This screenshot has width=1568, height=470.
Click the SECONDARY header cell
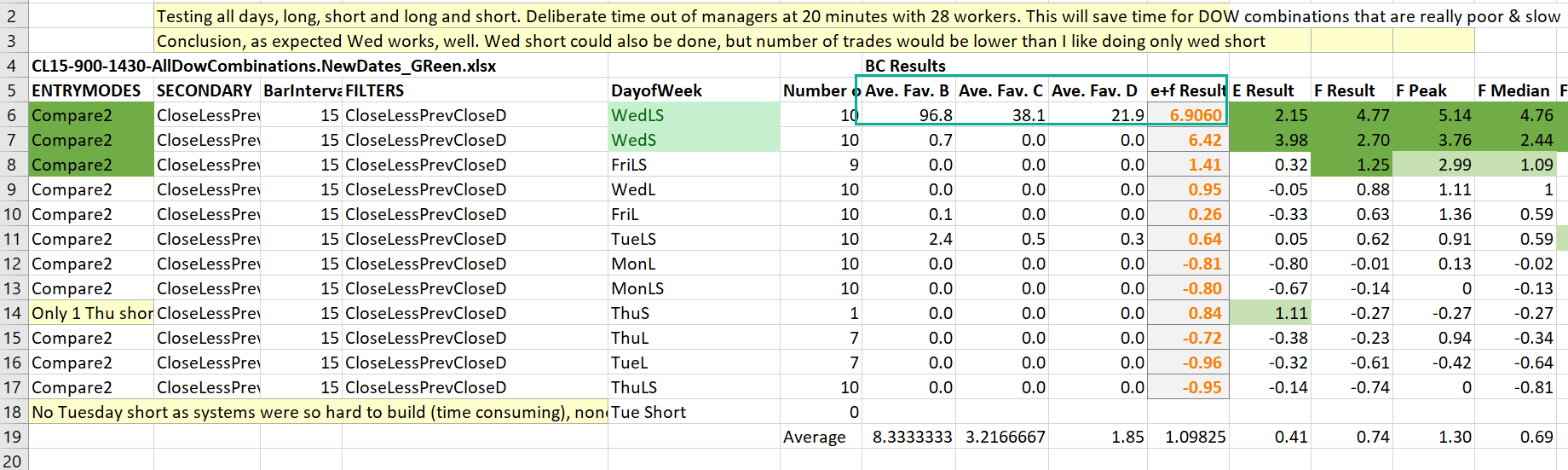click(205, 90)
